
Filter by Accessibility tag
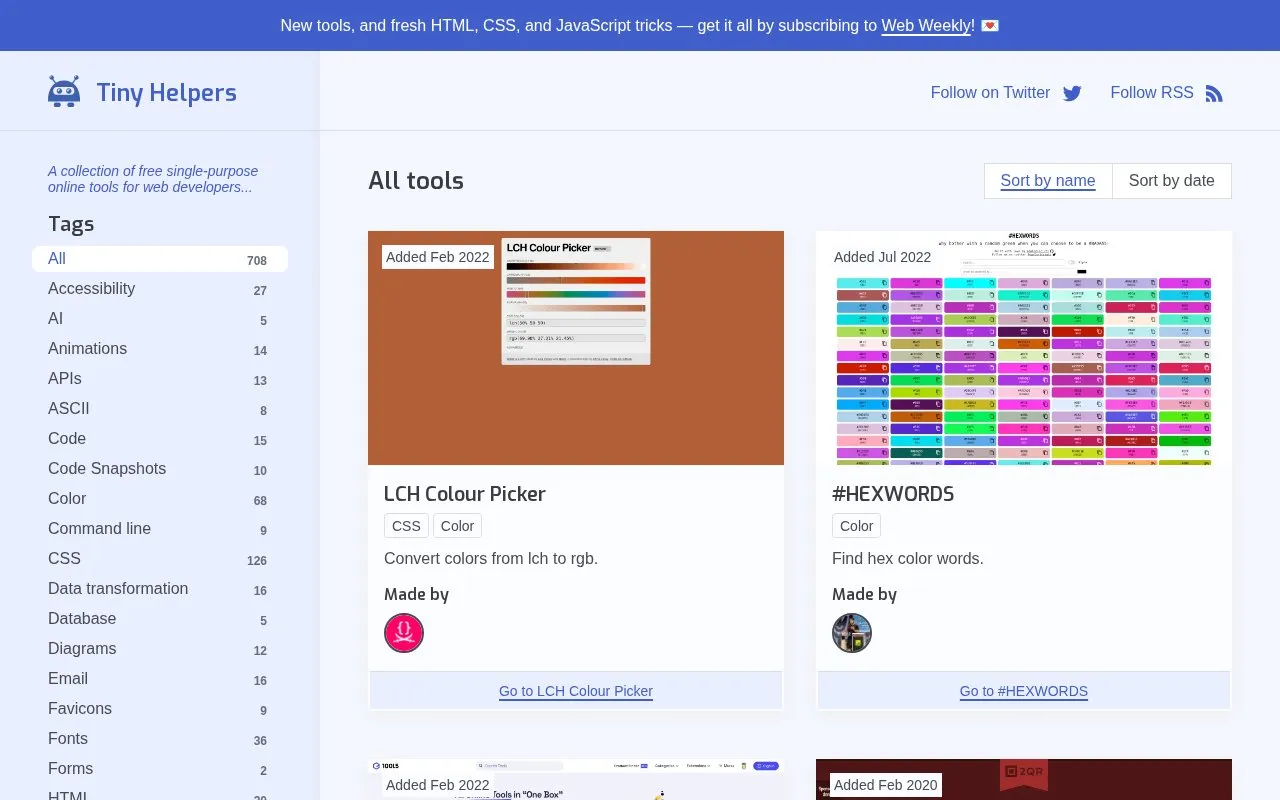point(160,289)
